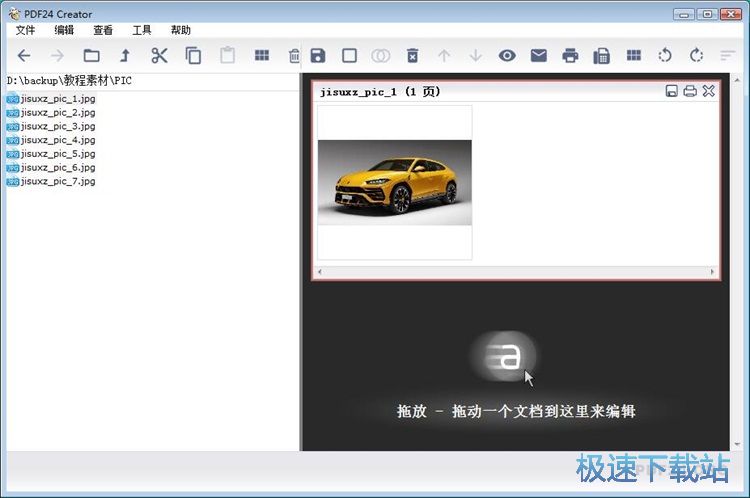Select file jisuxz_pic_2.jpg
This screenshot has width=750, height=498.
51,113
